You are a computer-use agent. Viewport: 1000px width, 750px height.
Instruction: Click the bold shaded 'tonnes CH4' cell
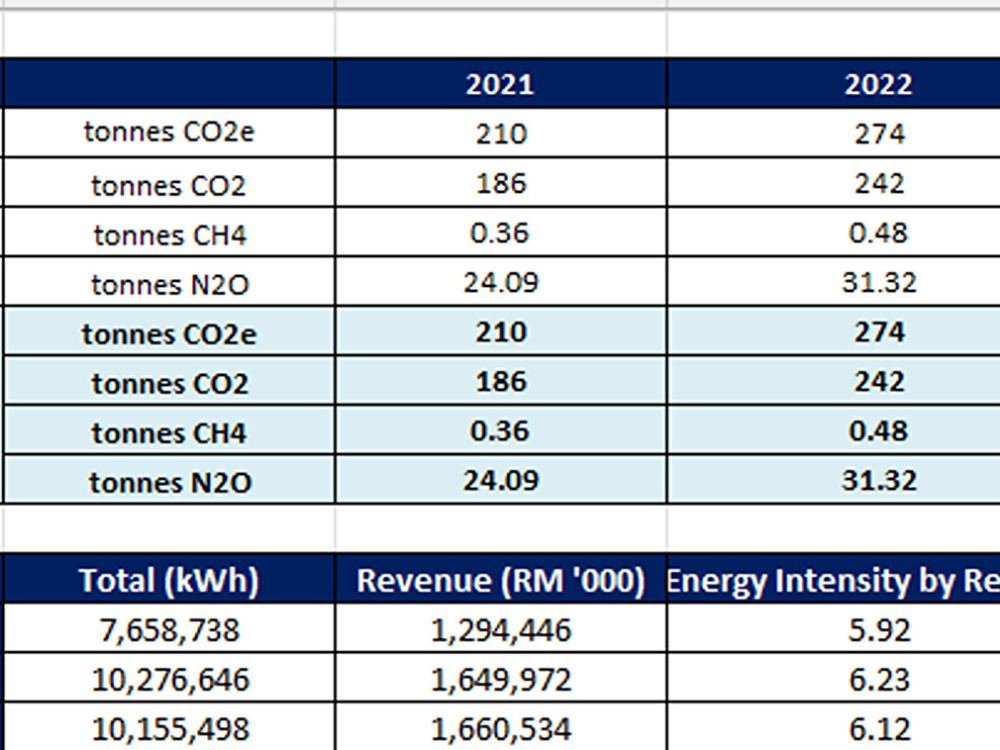[x=169, y=430]
